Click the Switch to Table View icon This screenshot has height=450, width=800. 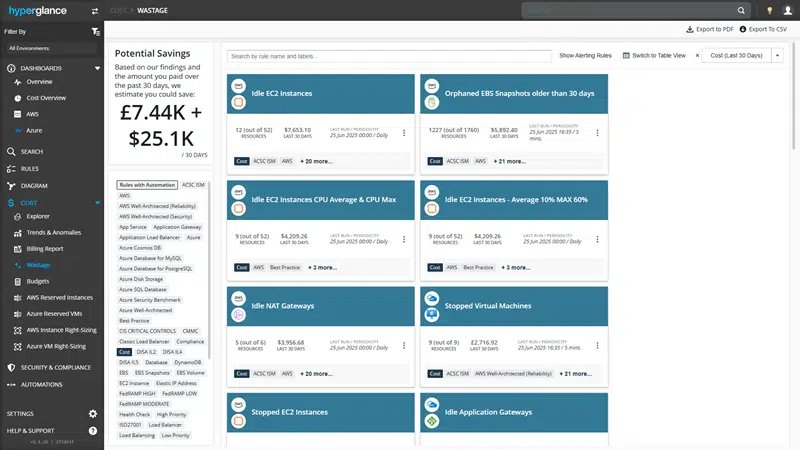[x=626, y=56]
